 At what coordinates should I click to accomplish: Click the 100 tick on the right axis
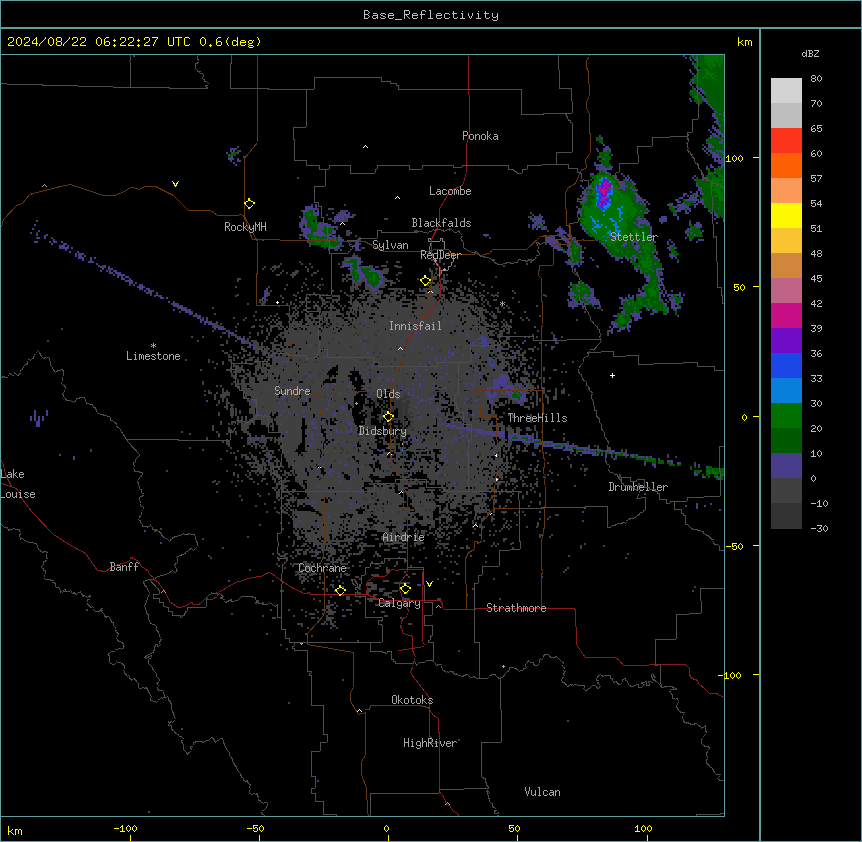(734, 158)
